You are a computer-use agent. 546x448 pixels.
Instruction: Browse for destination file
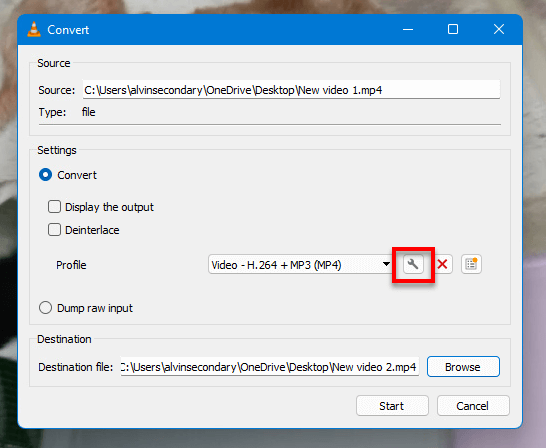pyautogui.click(x=463, y=367)
